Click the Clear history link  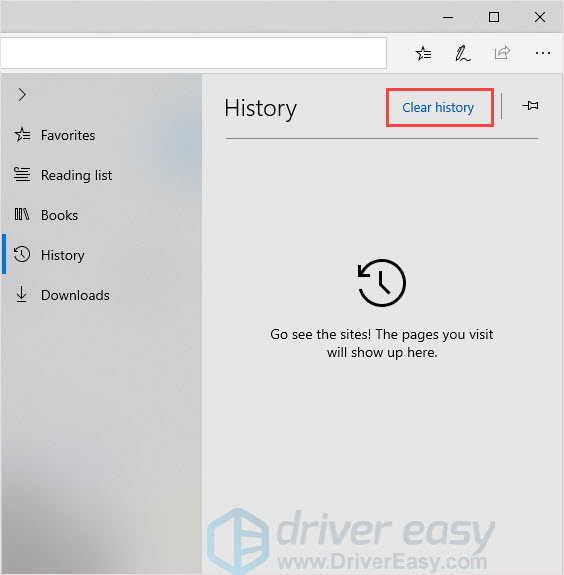[x=438, y=107]
